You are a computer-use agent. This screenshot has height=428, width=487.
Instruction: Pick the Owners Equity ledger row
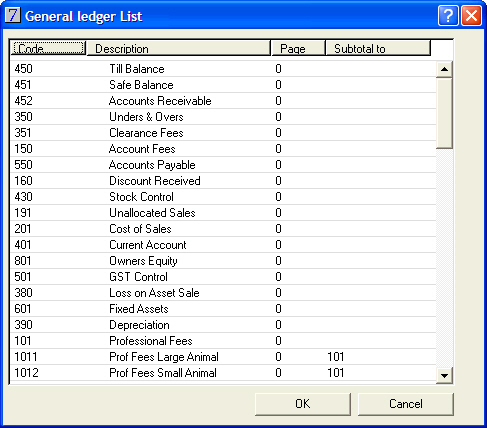pyautogui.click(x=223, y=261)
